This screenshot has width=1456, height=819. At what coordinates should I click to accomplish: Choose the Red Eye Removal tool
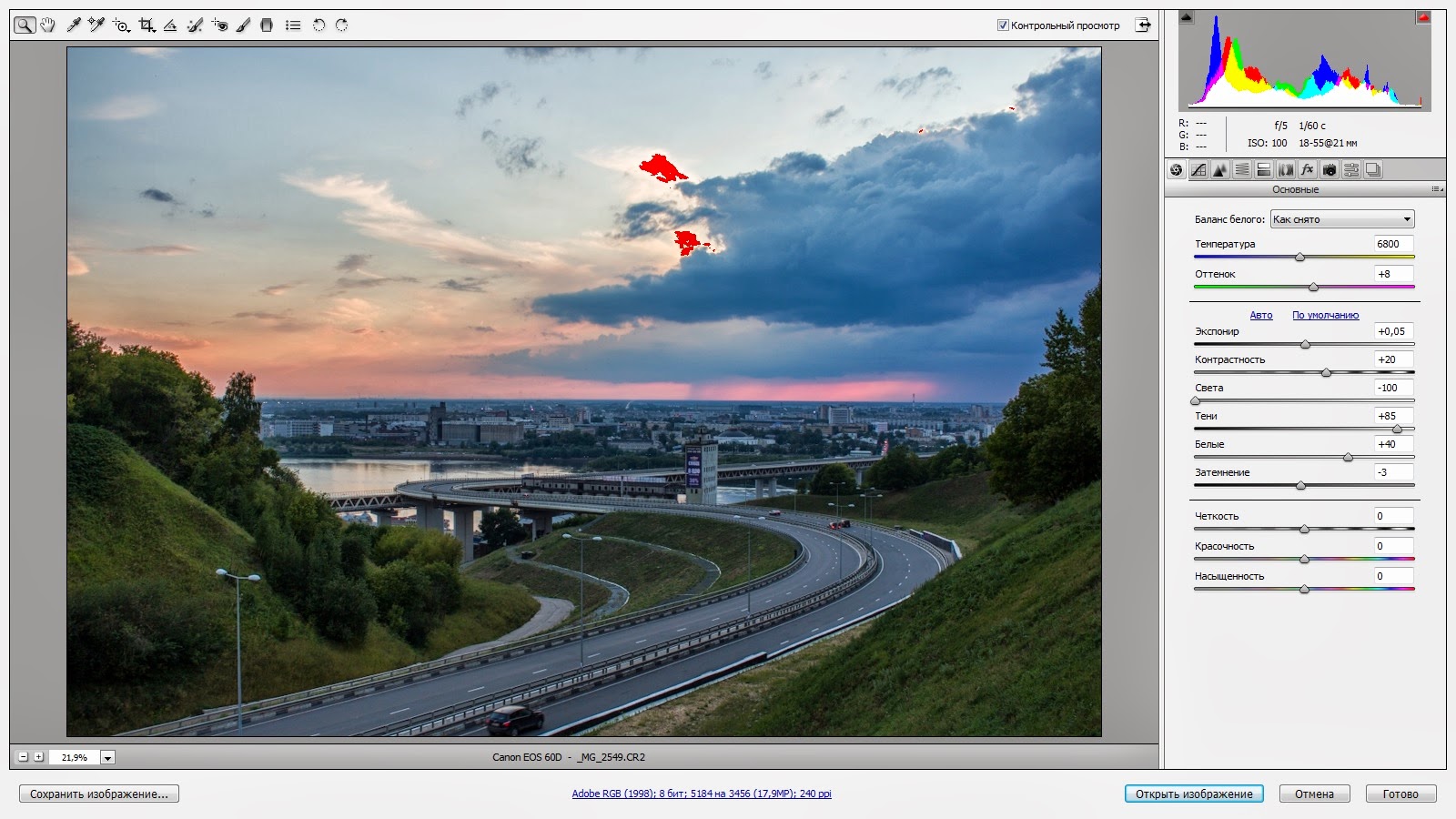click(219, 25)
